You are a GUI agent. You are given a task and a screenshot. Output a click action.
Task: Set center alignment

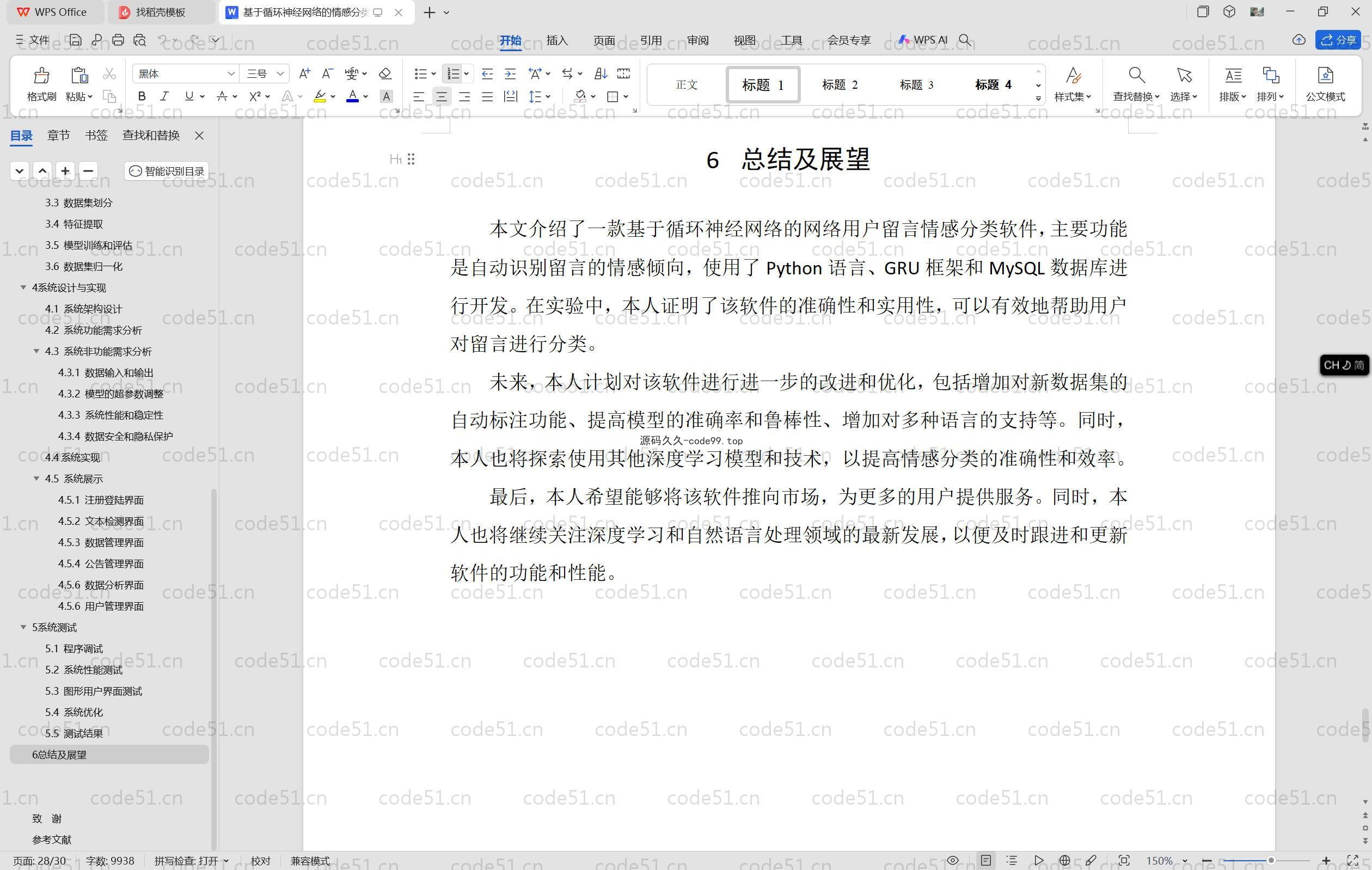coord(441,96)
